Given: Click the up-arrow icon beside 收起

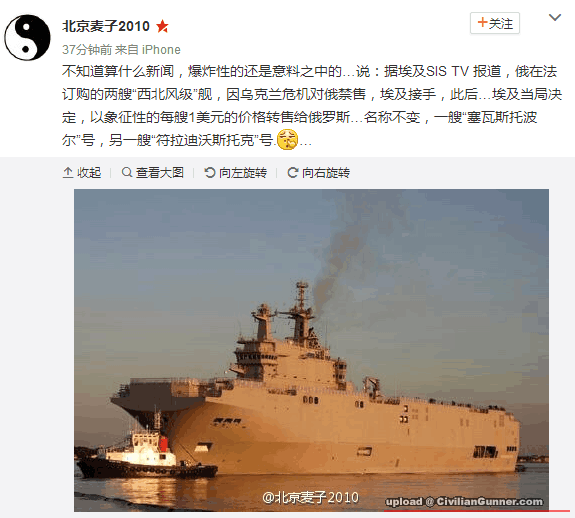Looking at the screenshot, I should pos(68,172).
